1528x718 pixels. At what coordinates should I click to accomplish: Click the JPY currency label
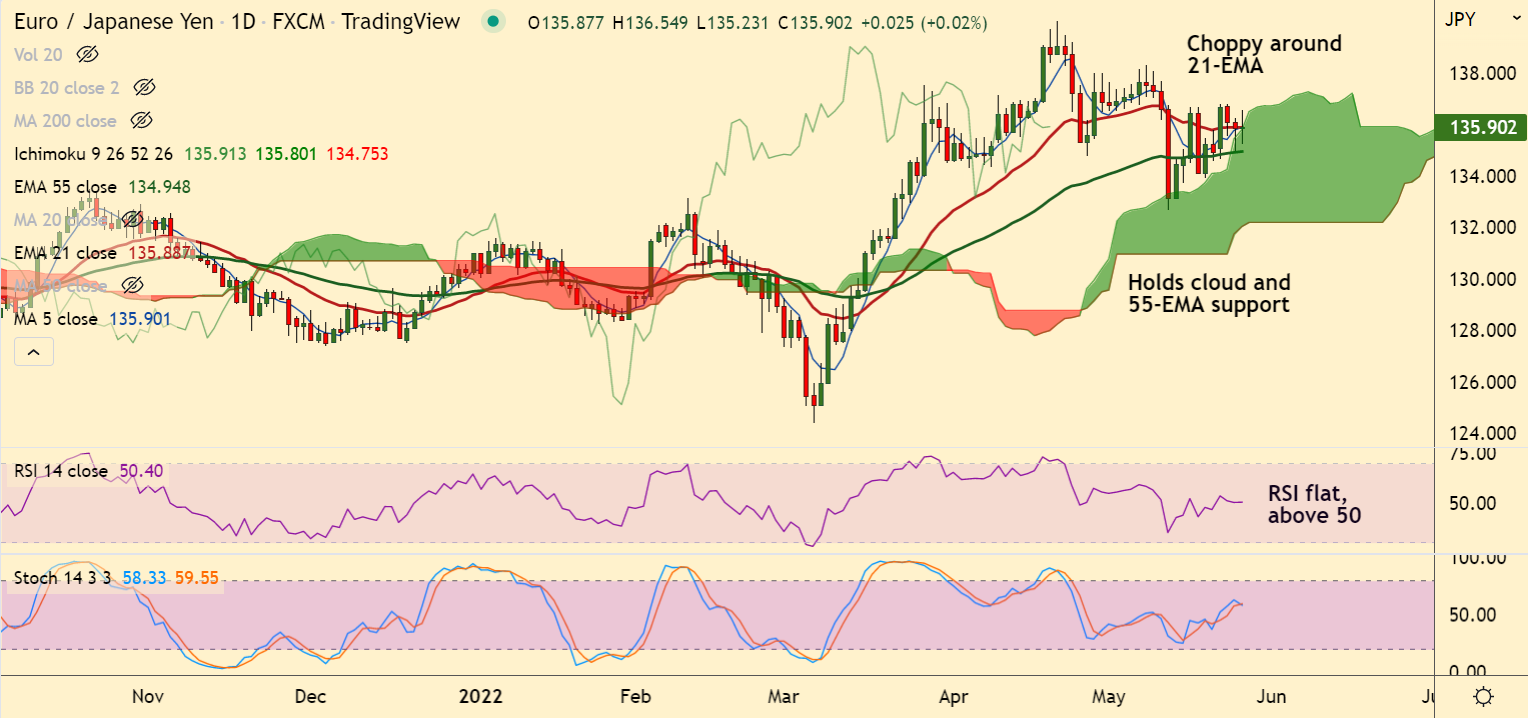coord(1461,17)
